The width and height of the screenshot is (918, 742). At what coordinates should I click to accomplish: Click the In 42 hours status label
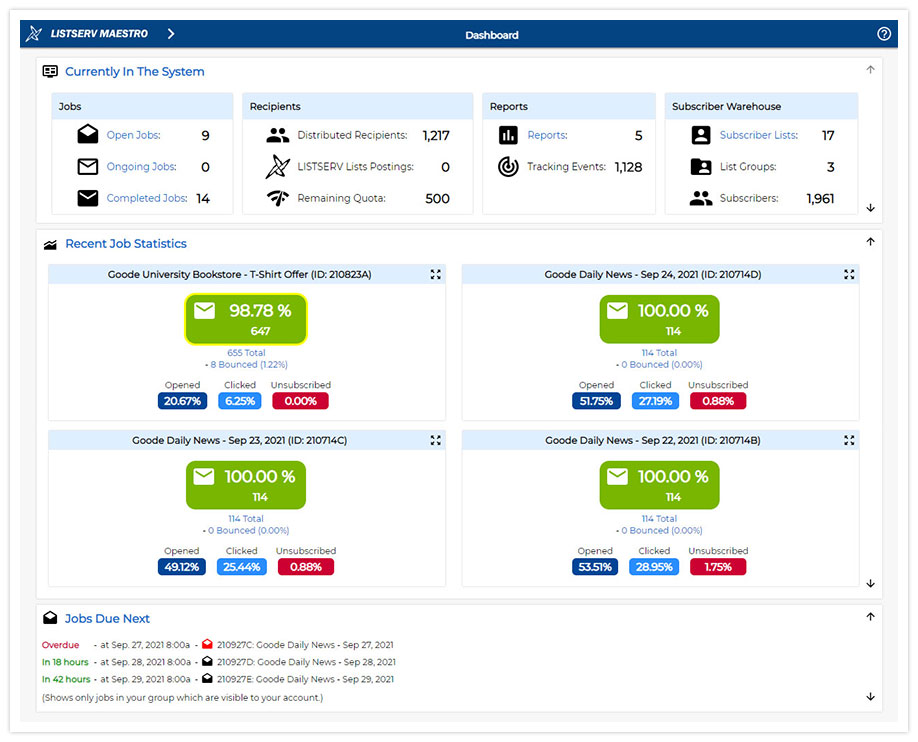(x=66, y=679)
